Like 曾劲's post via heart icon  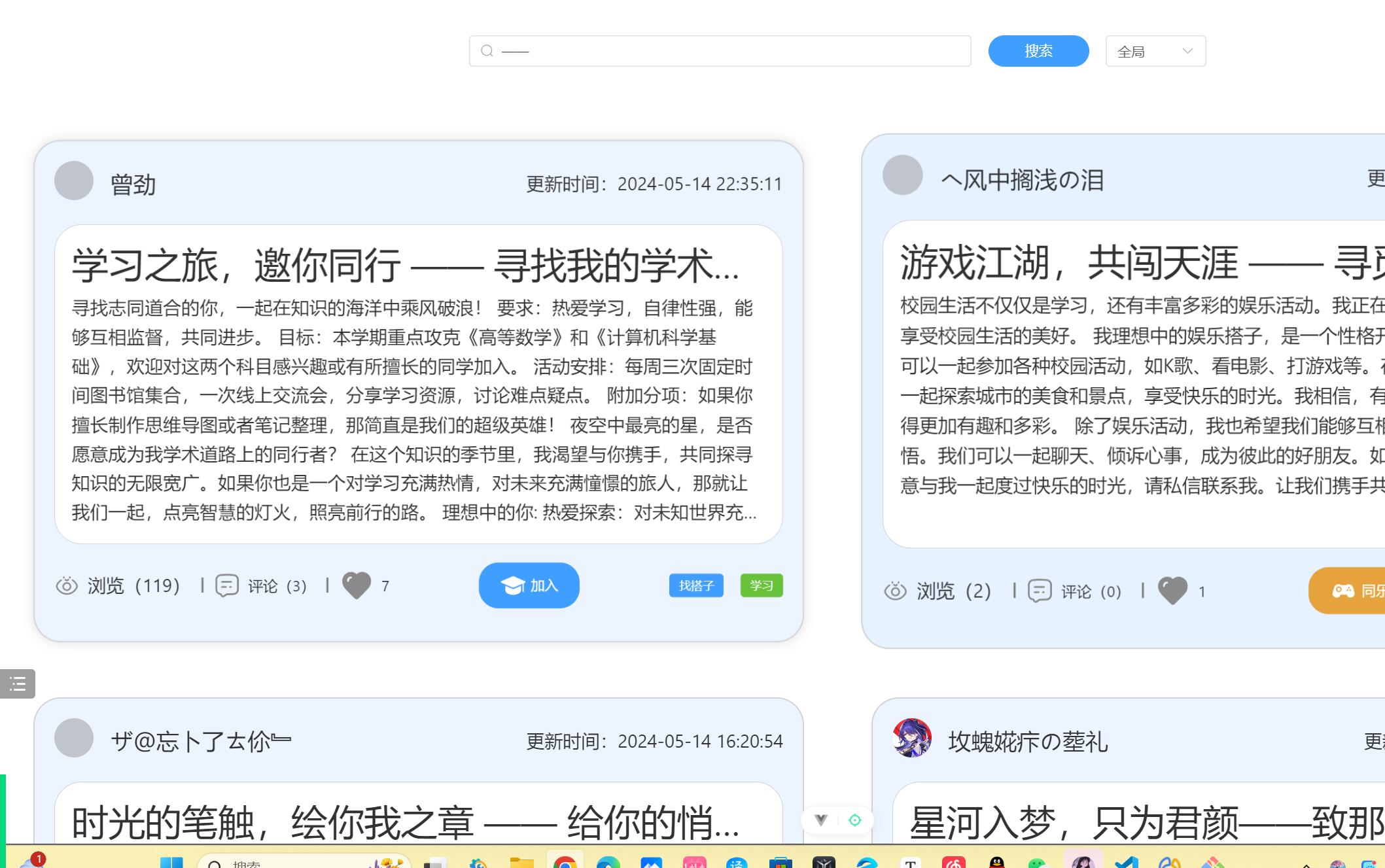[x=357, y=585]
